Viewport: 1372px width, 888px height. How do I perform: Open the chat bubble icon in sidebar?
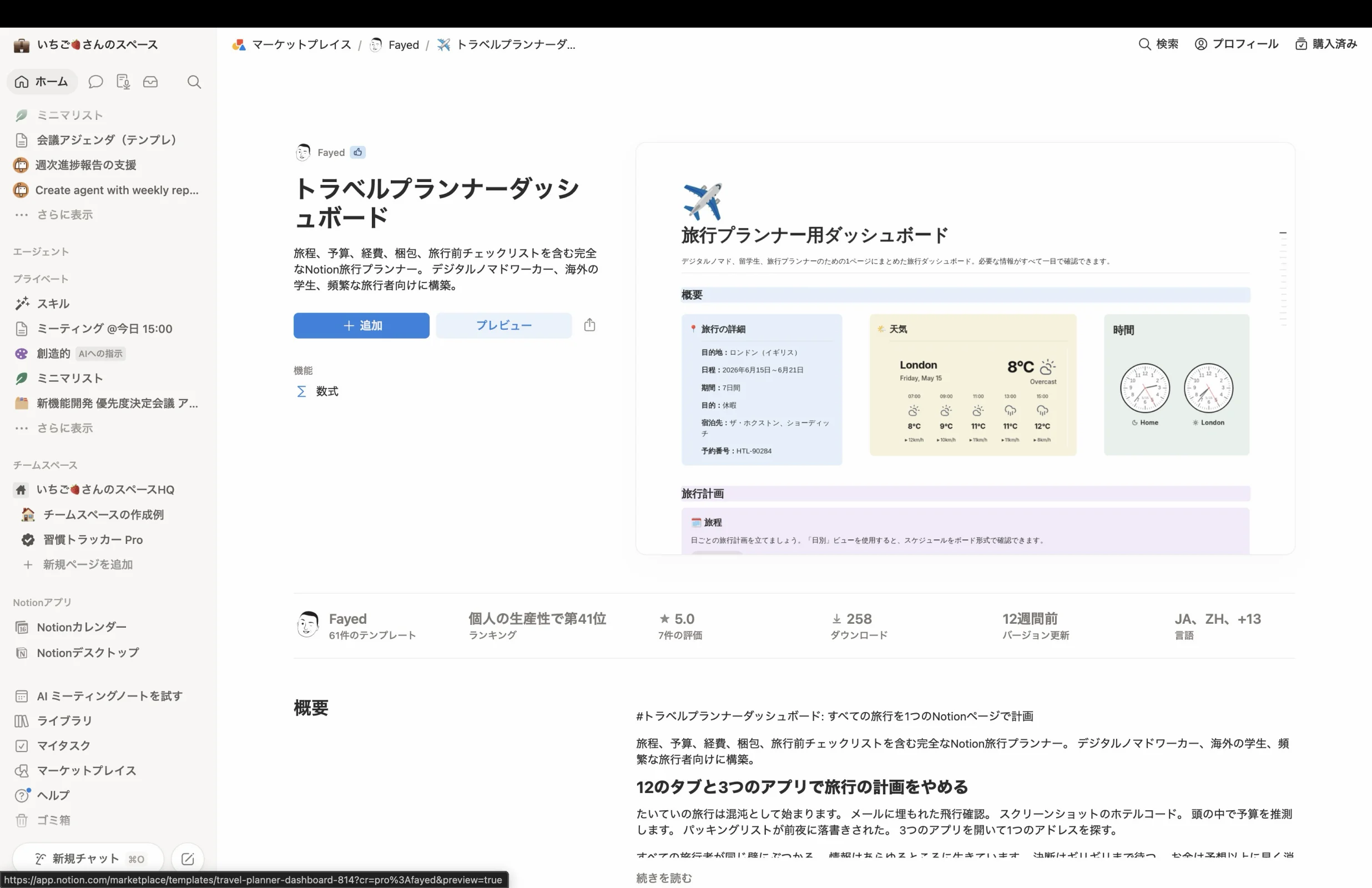[95, 82]
